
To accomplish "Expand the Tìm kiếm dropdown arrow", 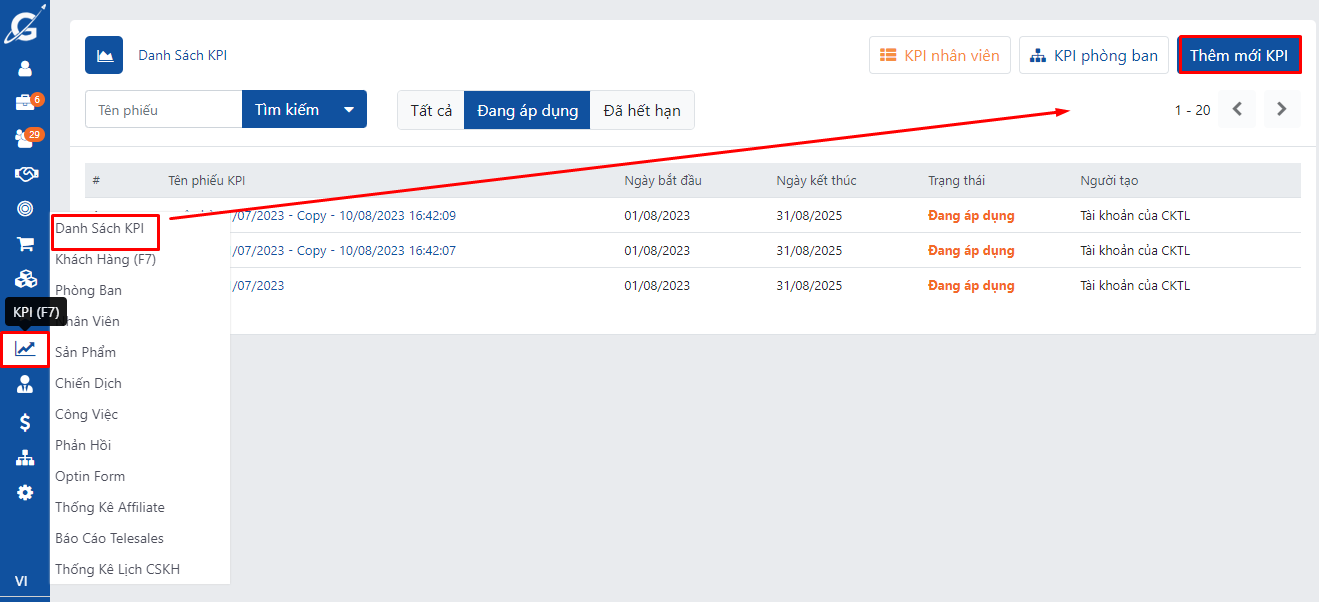I will pyautogui.click(x=349, y=110).
